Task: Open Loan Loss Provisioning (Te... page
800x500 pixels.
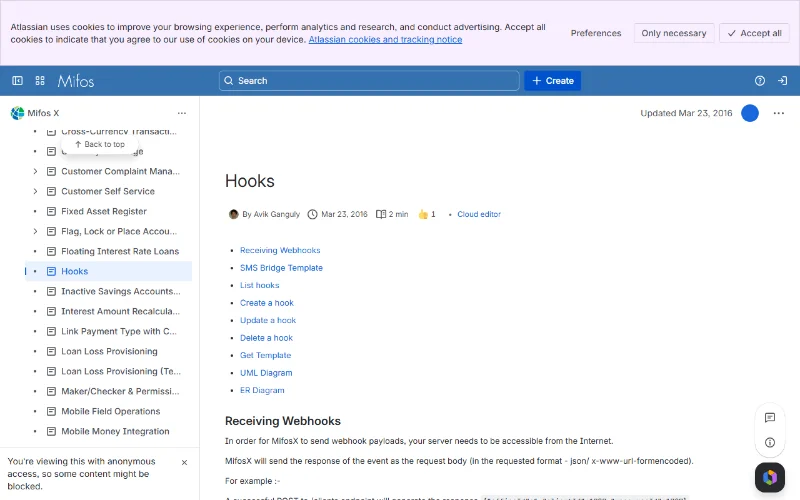Action: [x=121, y=371]
